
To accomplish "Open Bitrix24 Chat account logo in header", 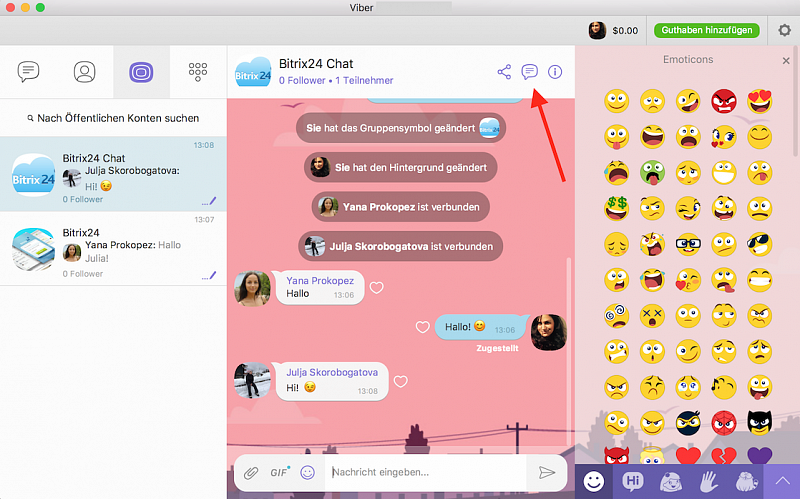I will (x=253, y=72).
